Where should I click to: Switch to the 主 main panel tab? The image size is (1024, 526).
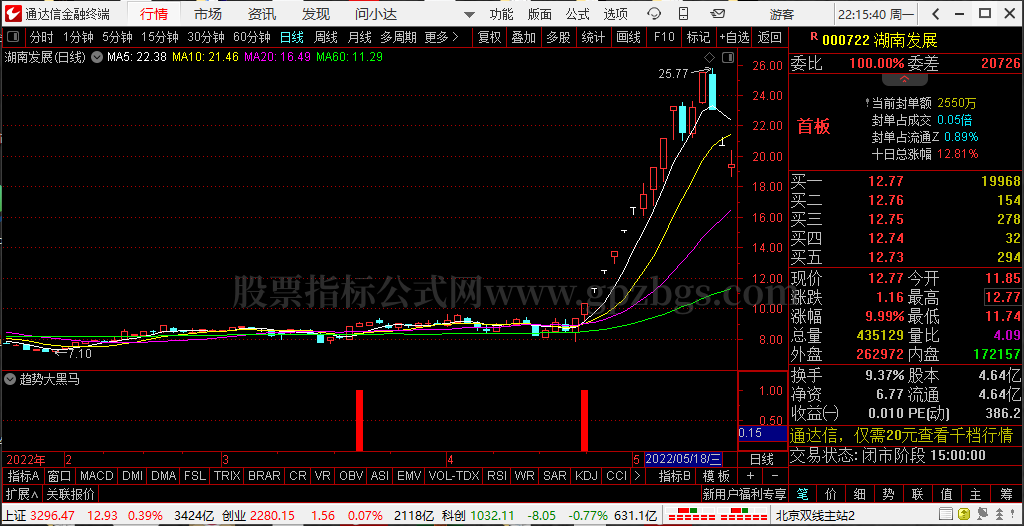tap(975, 493)
